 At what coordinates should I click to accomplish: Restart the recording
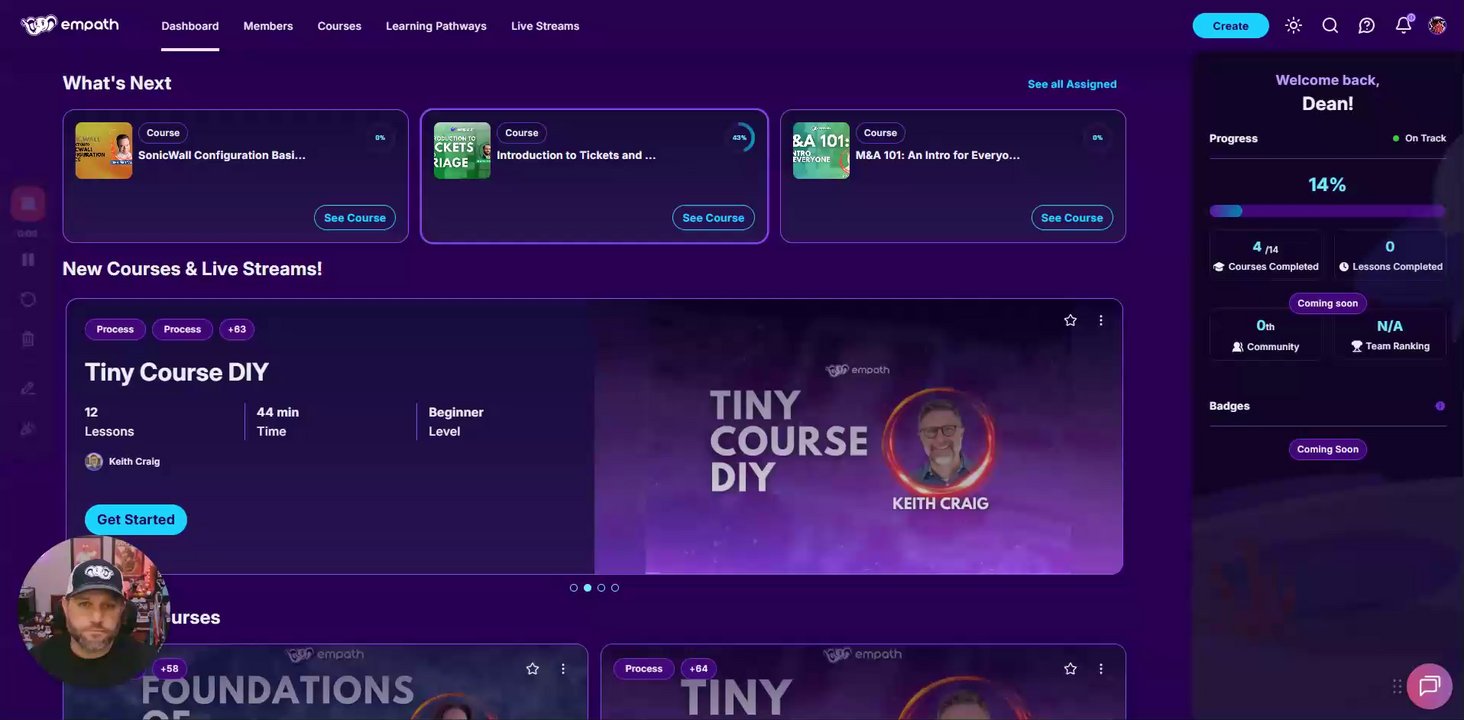click(28, 299)
